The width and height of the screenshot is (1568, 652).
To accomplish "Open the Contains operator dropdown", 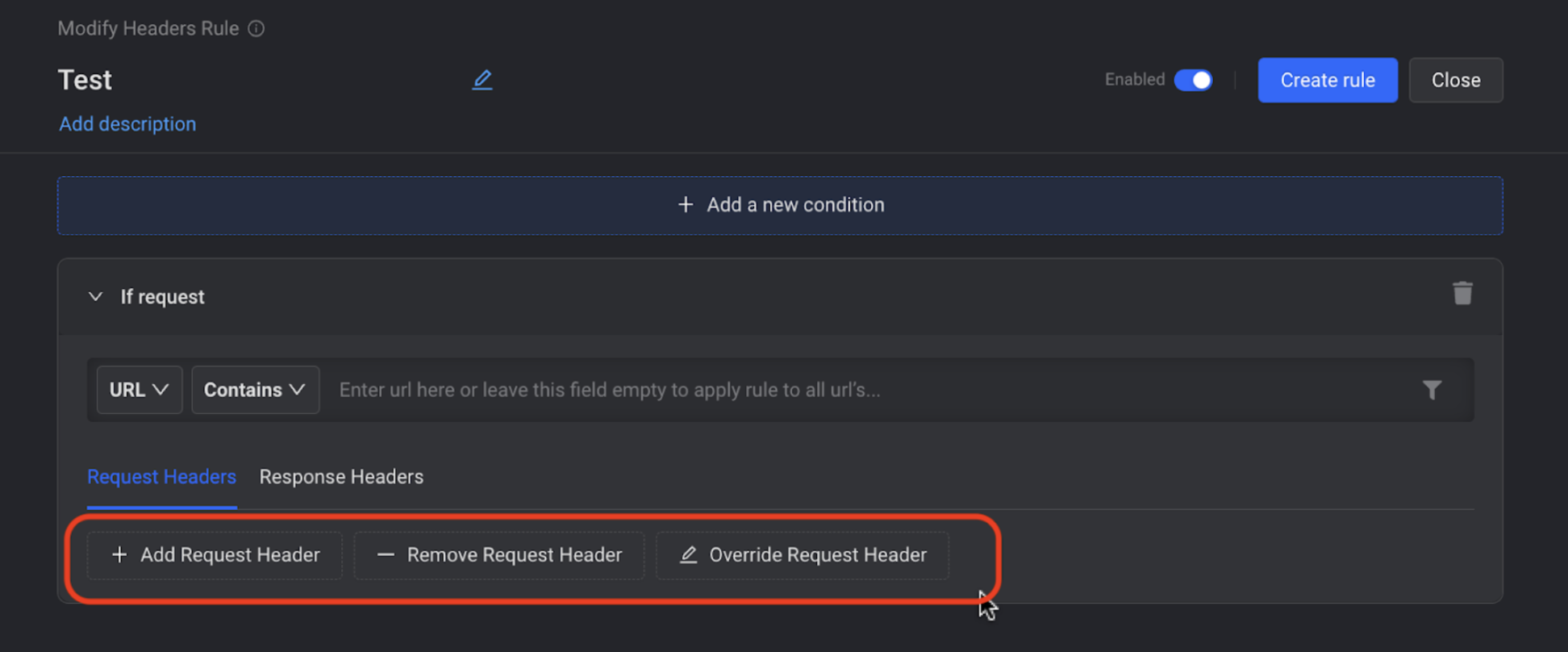I will click(255, 390).
